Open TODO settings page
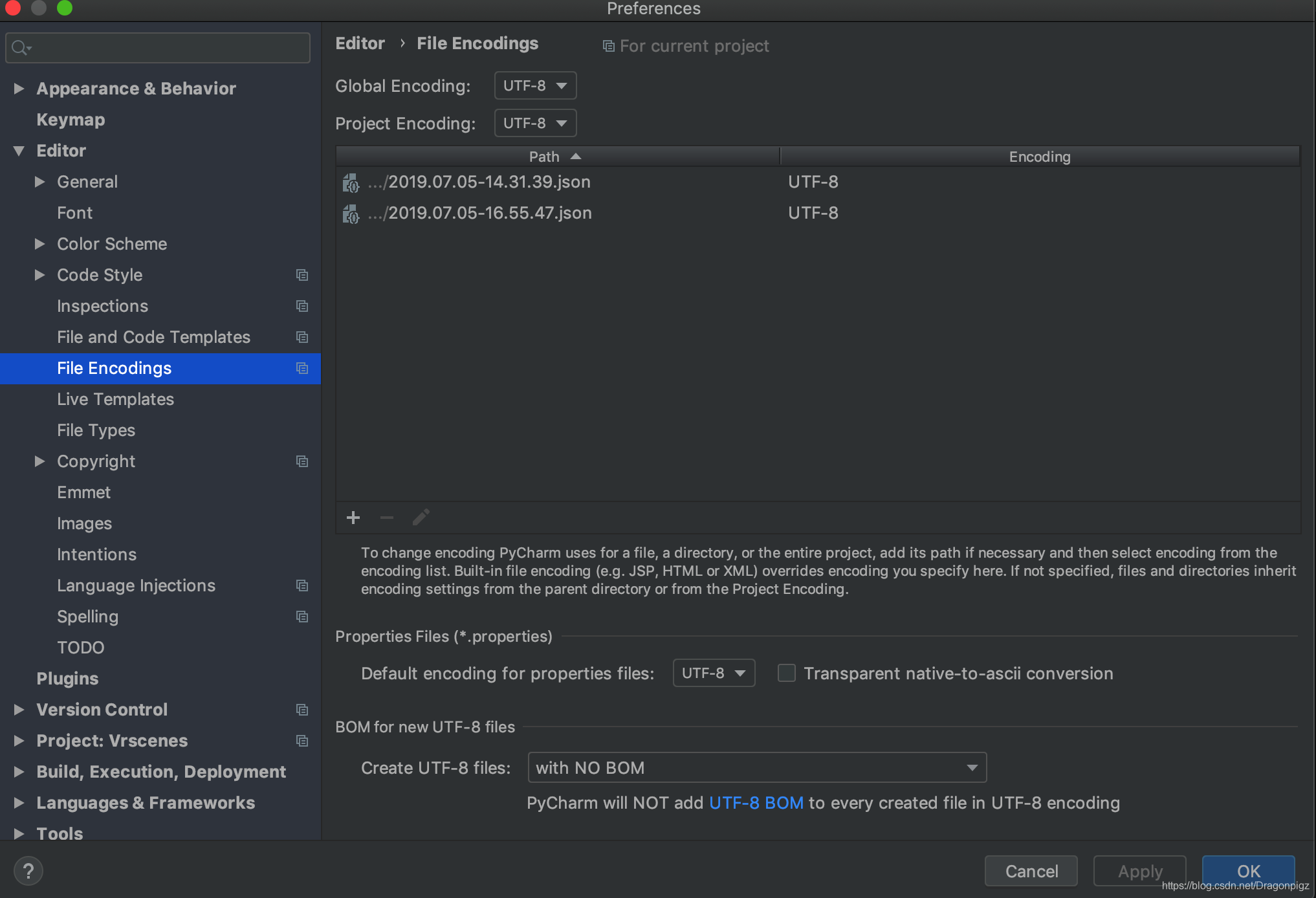This screenshot has width=1316, height=898. click(x=80, y=648)
